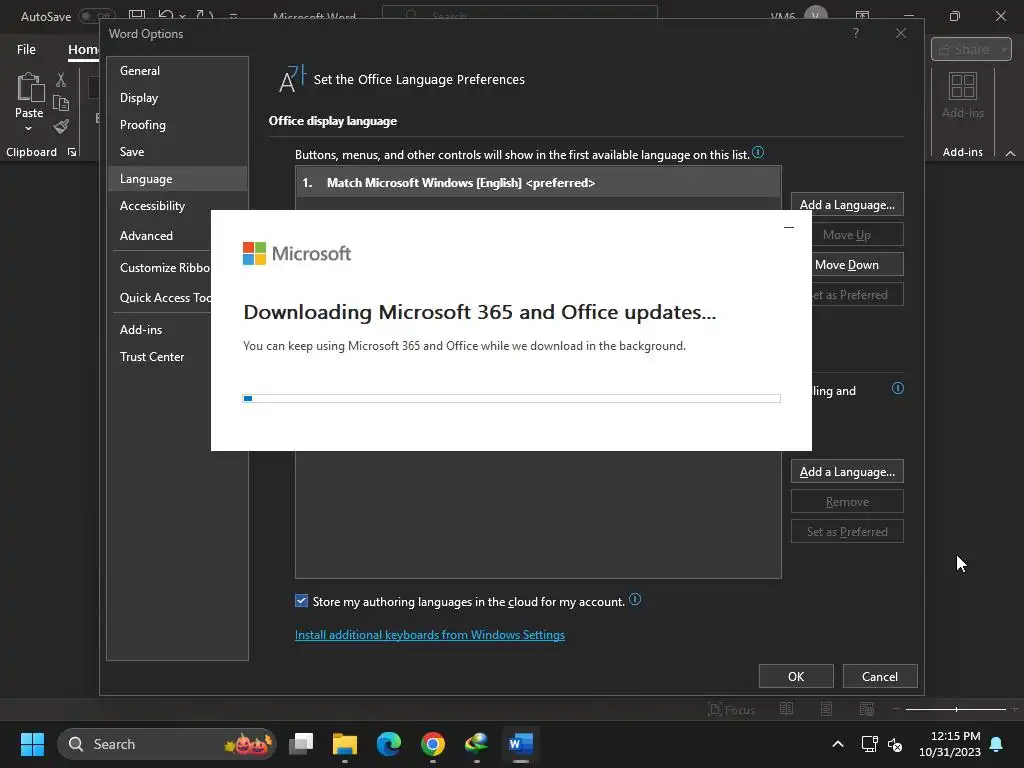Switch to Web Layout view icon
1024x768 pixels.
(x=867, y=709)
